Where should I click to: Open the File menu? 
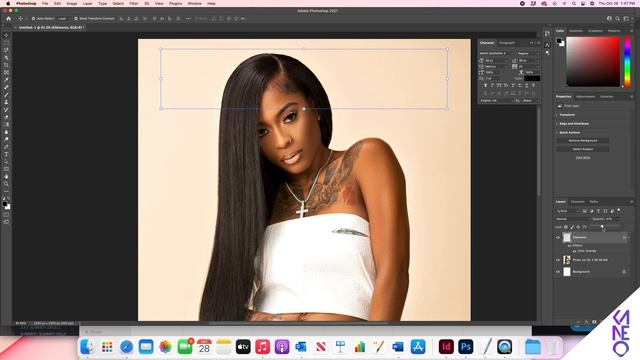pyautogui.click(x=45, y=3)
